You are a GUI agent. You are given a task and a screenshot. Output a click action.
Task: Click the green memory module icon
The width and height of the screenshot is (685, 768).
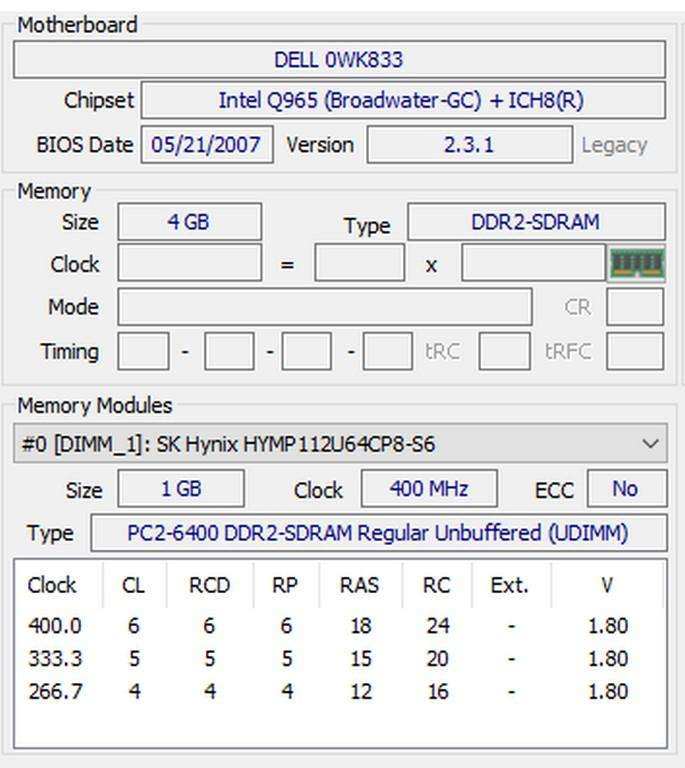tap(637, 264)
